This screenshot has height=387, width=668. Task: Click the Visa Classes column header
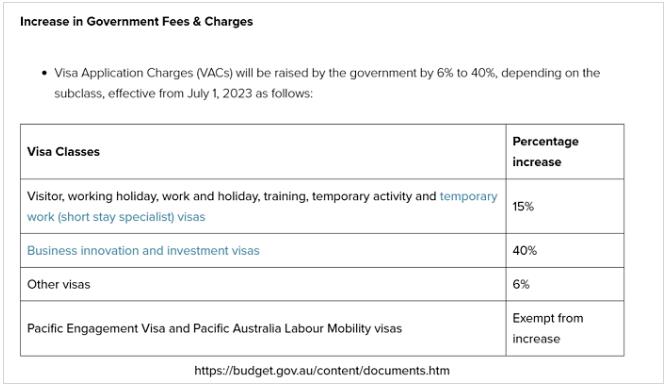(x=63, y=152)
